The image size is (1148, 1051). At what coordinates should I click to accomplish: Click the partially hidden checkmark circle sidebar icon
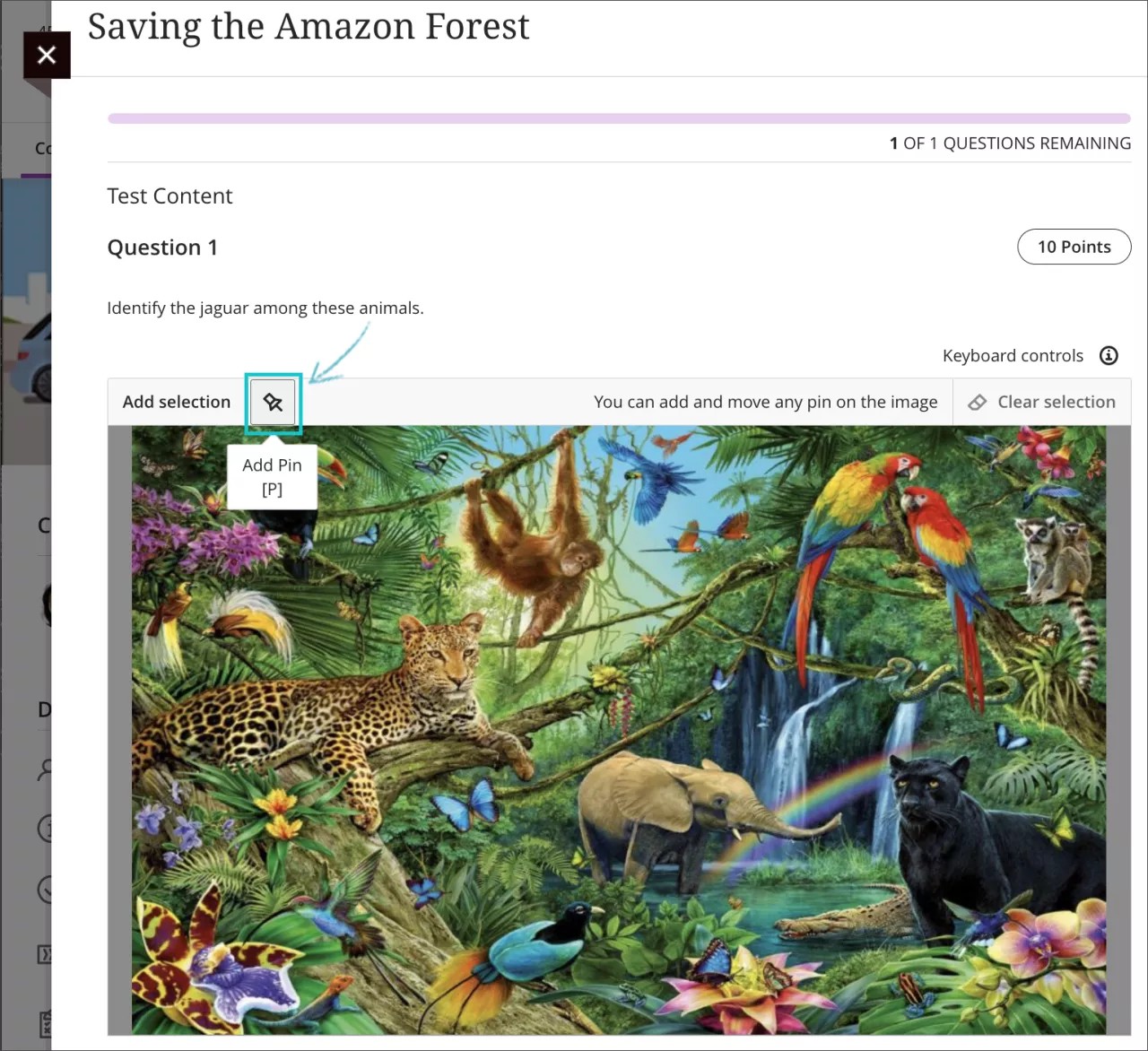coord(46,889)
